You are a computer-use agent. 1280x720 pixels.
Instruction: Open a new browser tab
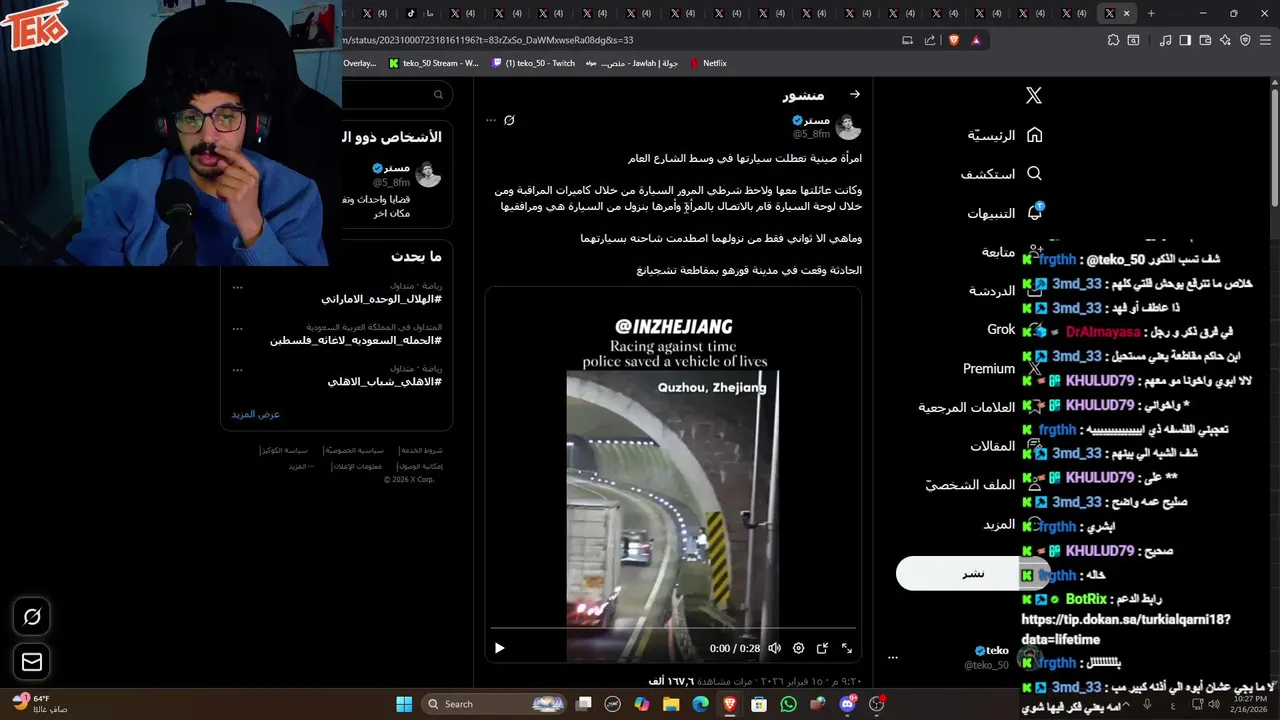click(x=1151, y=13)
